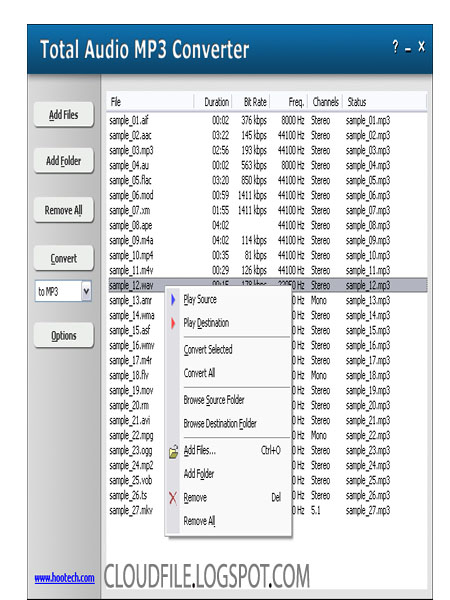The width and height of the screenshot is (450, 600).
Task: Select the sample_04.au file
Action: pos(129,165)
